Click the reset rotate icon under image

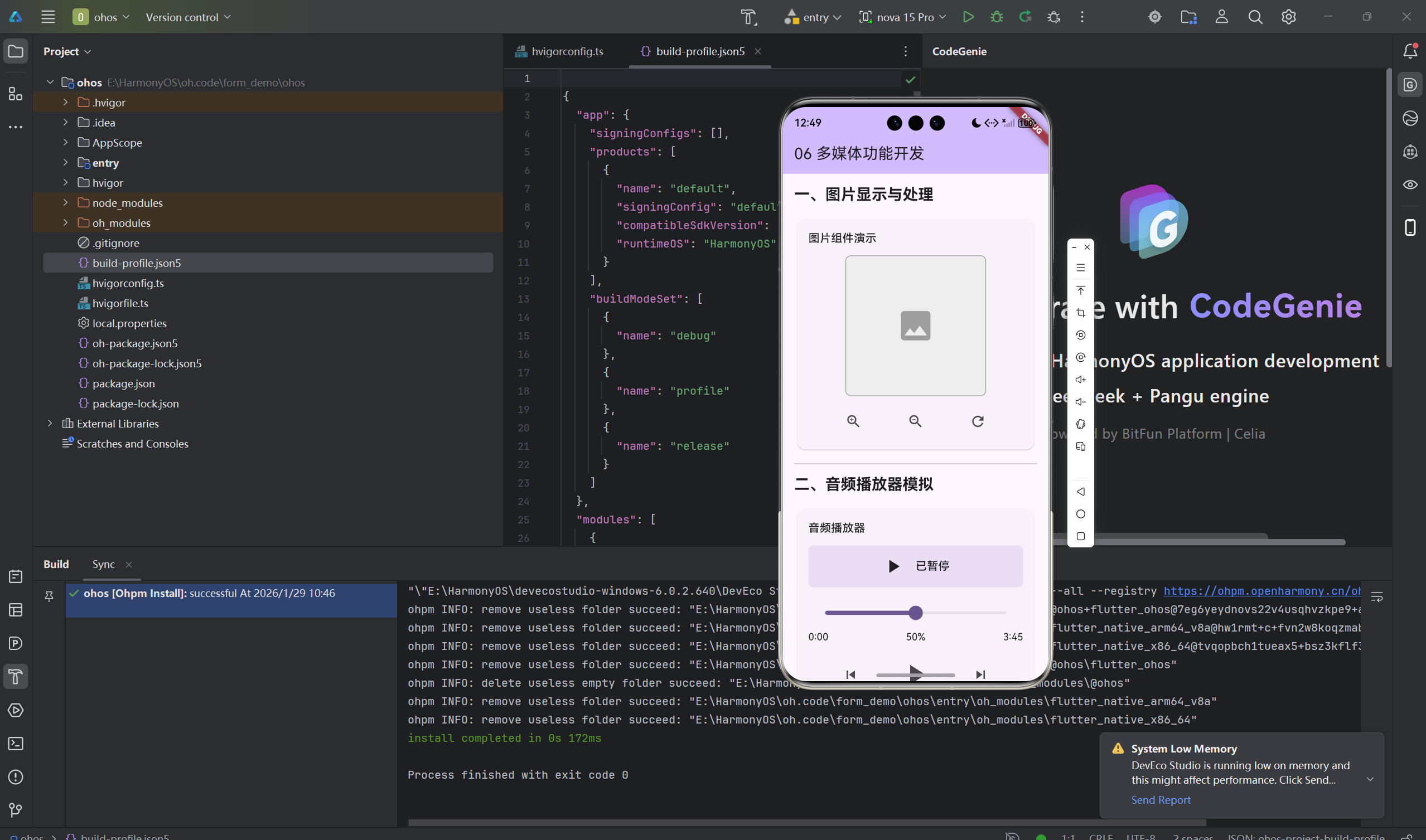[978, 421]
